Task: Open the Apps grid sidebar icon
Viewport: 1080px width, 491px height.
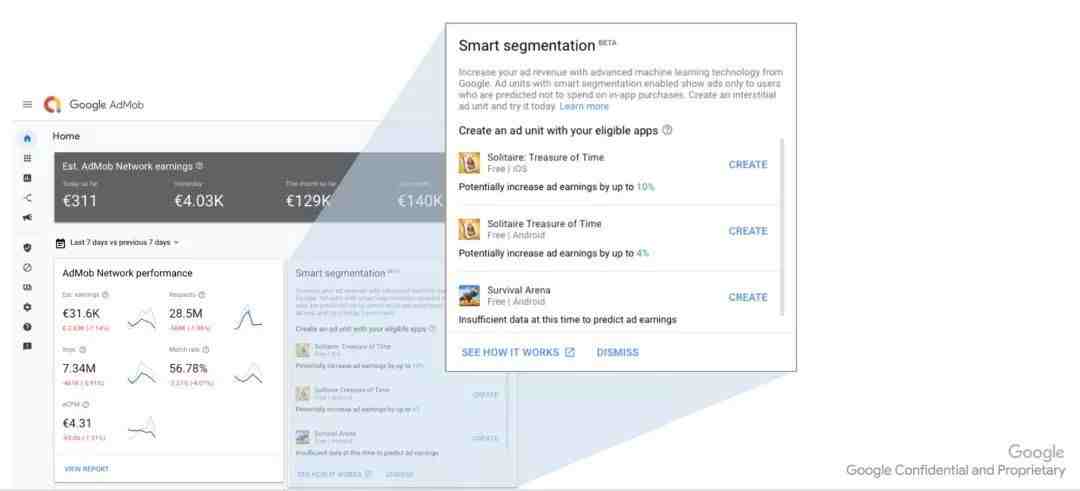Action: pos(28,158)
